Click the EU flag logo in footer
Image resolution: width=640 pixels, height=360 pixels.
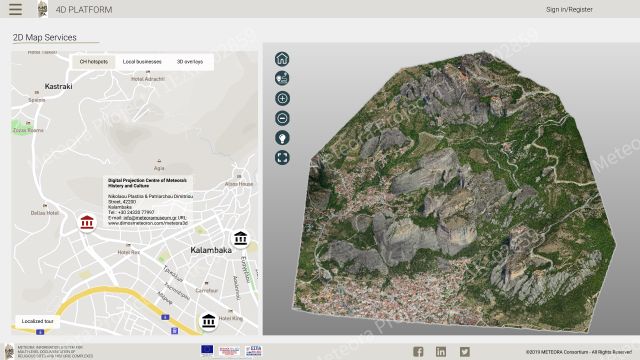coord(207,350)
